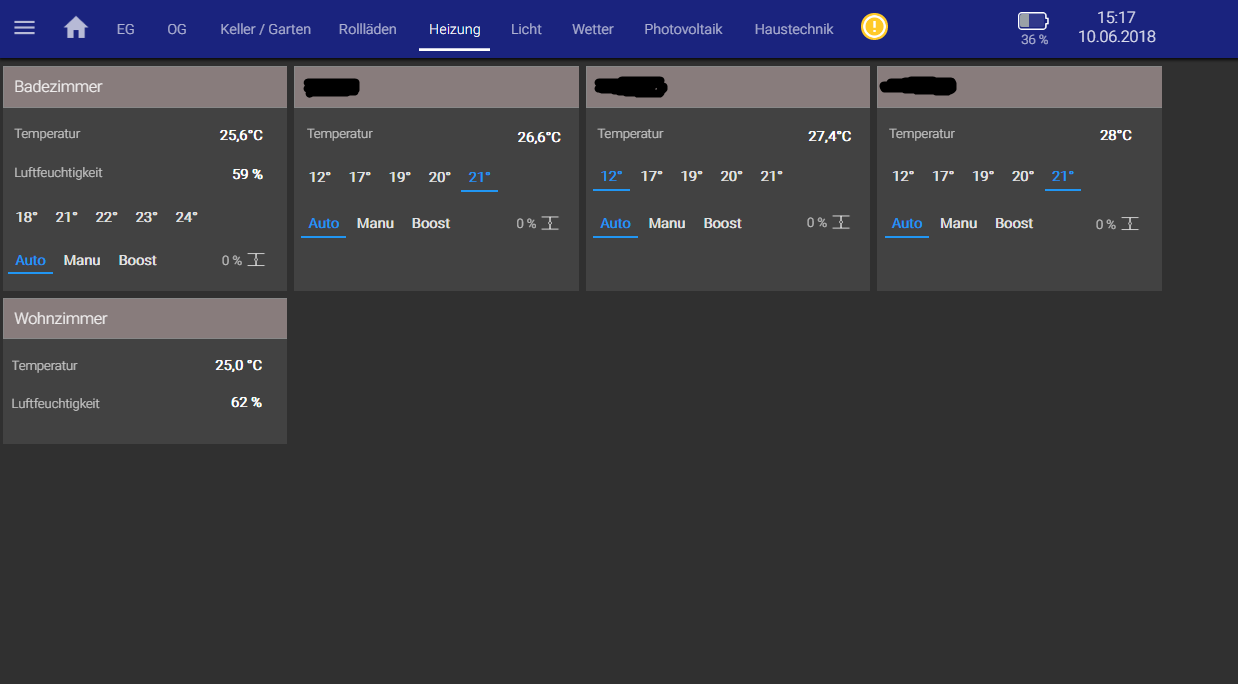Select Auto mode in Badezimmer card
This screenshot has width=1238, height=684.
30,260
